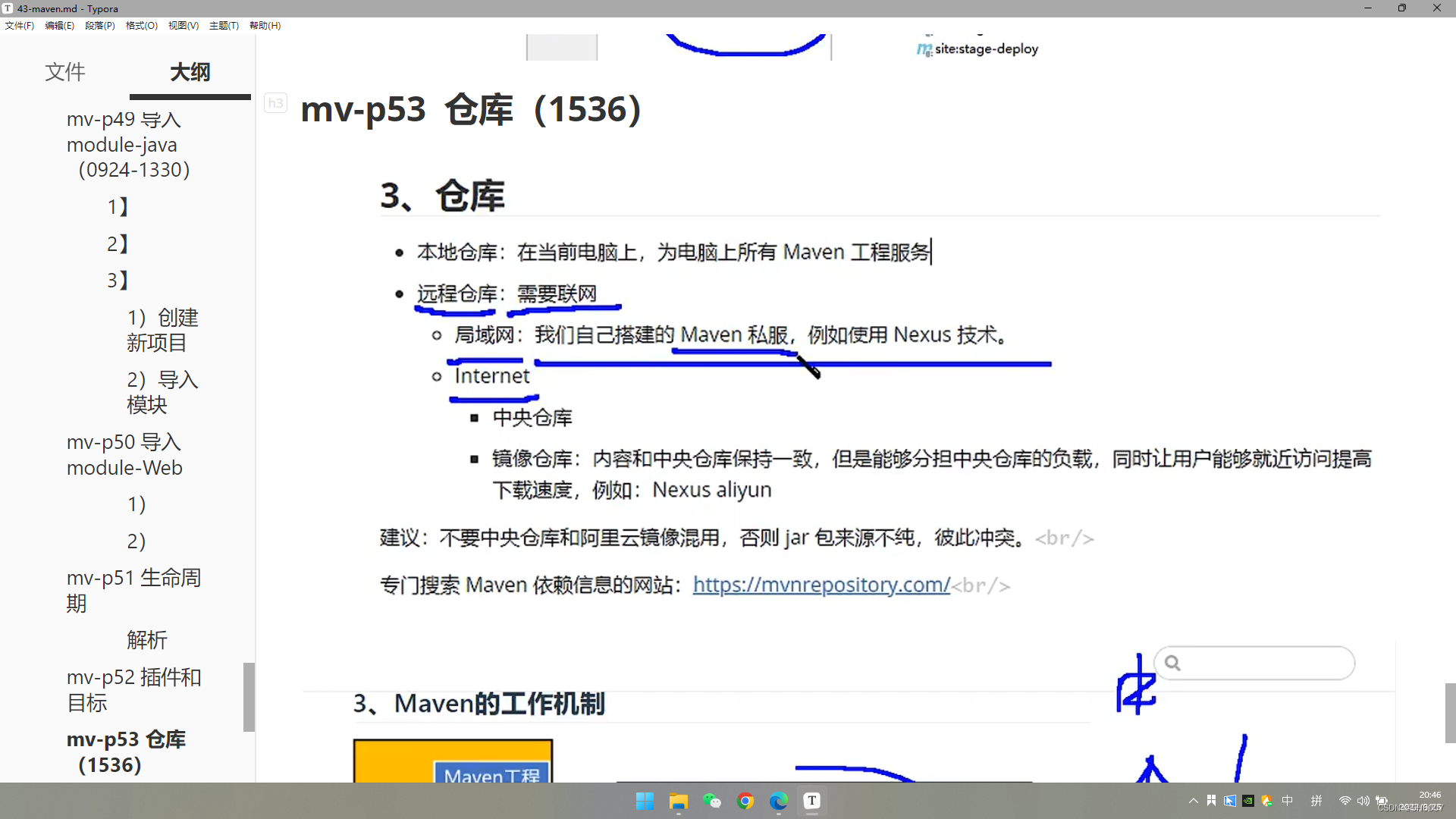Open the volume slider from the tray
The height and width of the screenshot is (819, 1456).
1363,800
